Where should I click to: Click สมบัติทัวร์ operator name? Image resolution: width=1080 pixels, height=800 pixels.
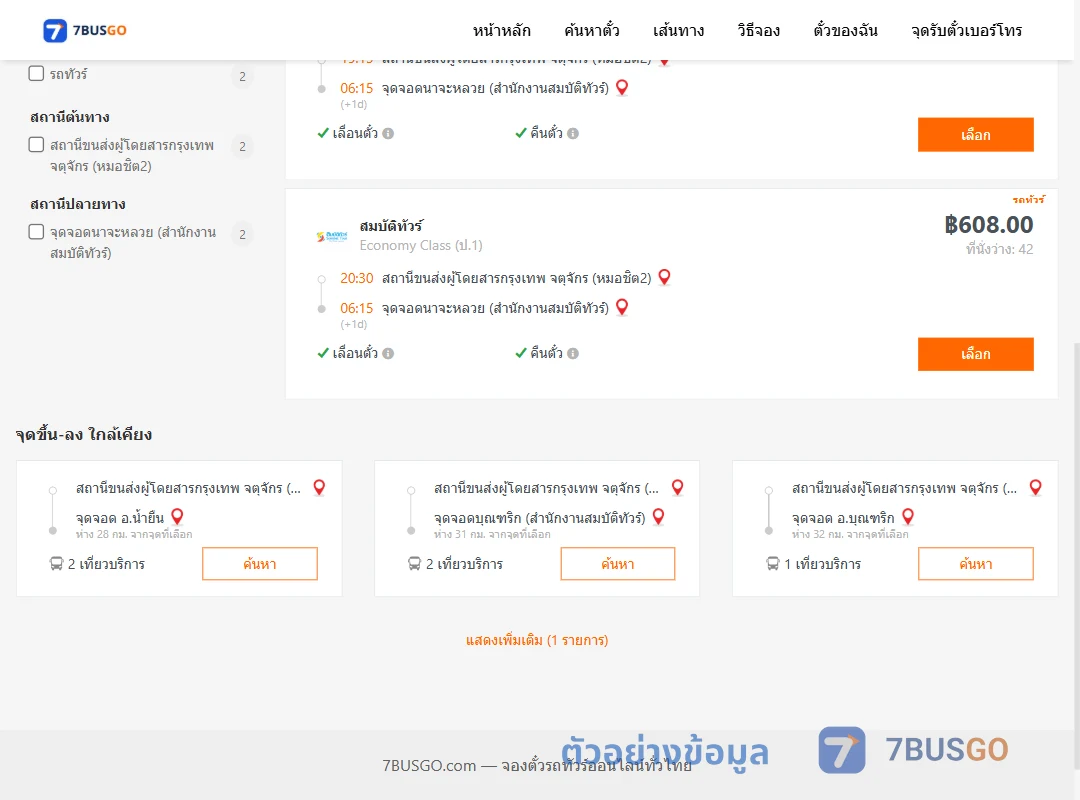[391, 226]
